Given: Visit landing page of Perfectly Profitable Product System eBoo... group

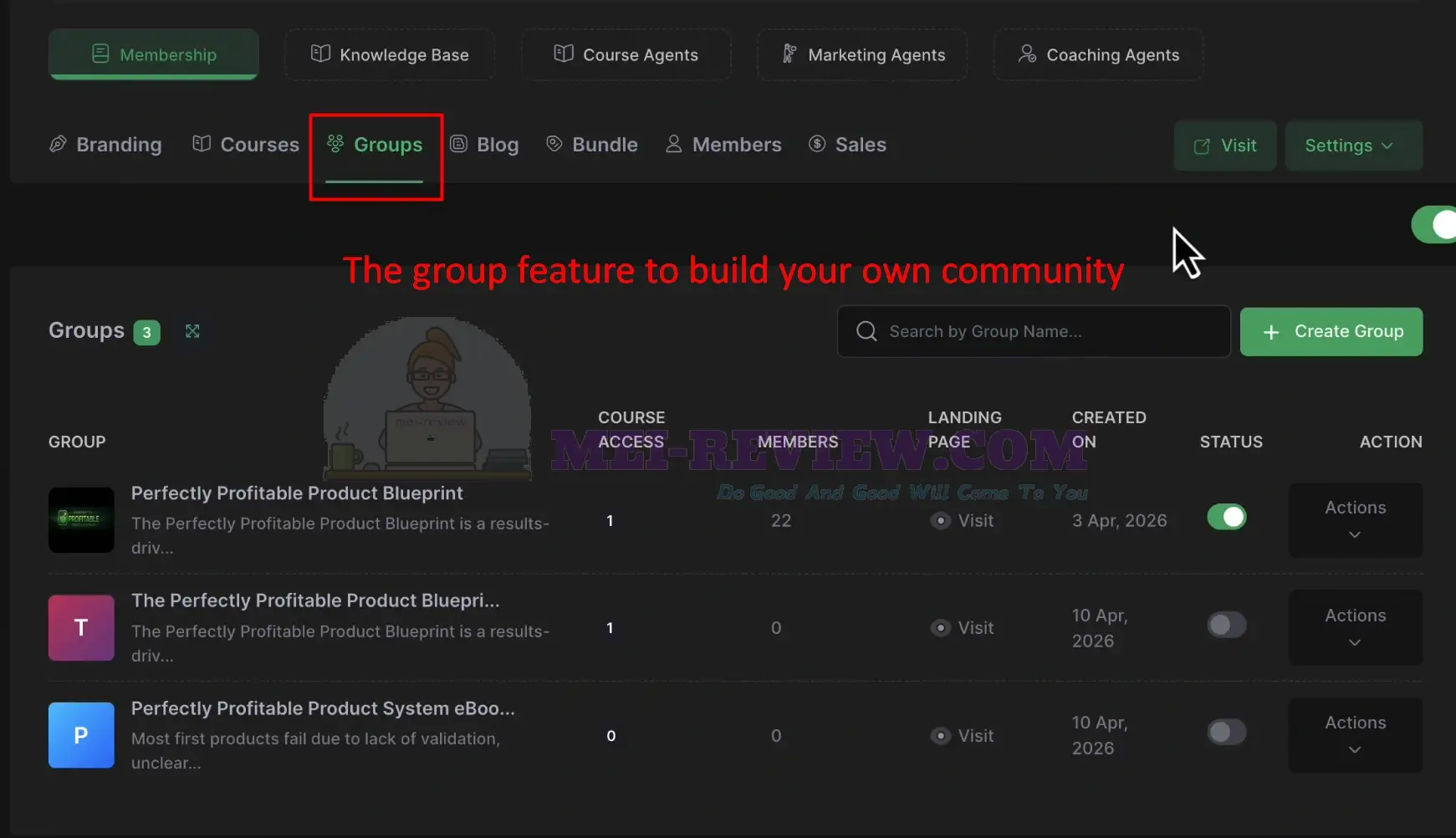Looking at the screenshot, I should 963,736.
